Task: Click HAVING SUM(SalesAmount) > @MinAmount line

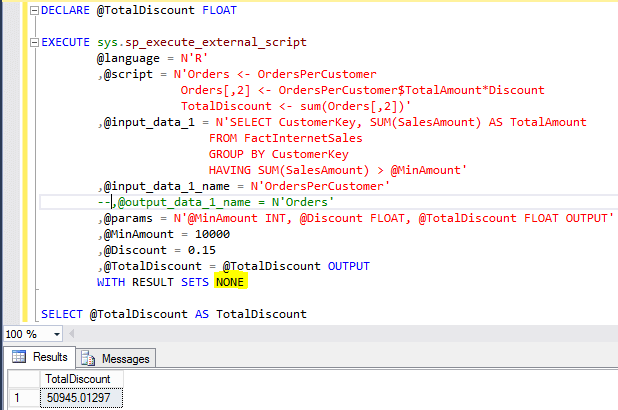Action: [x=338, y=170]
